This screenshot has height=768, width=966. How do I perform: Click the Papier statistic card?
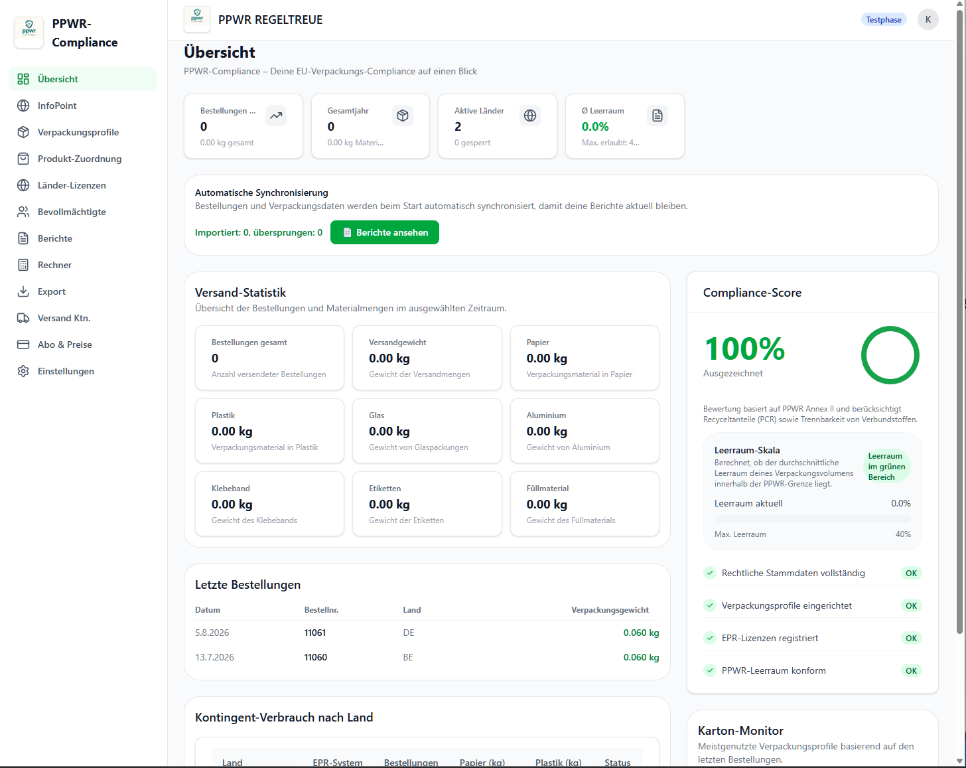(x=585, y=358)
